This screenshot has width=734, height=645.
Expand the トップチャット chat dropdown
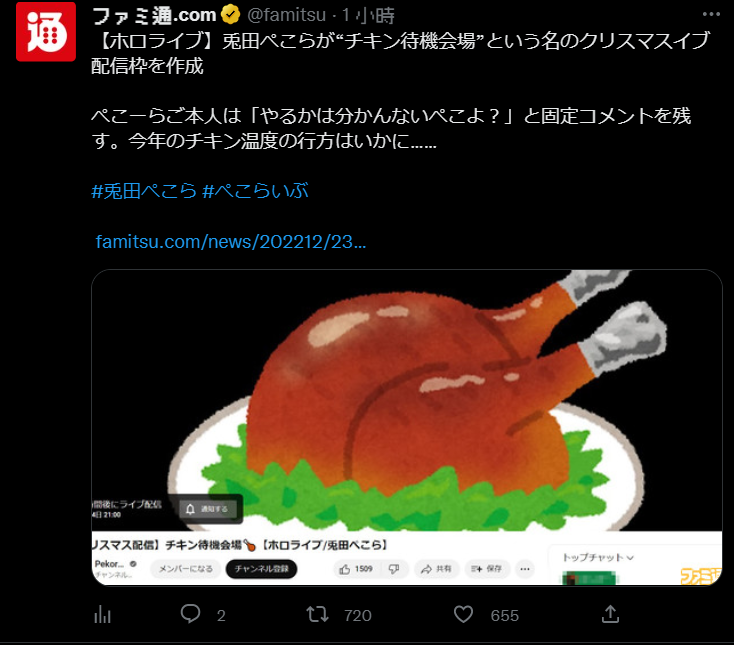[598, 557]
